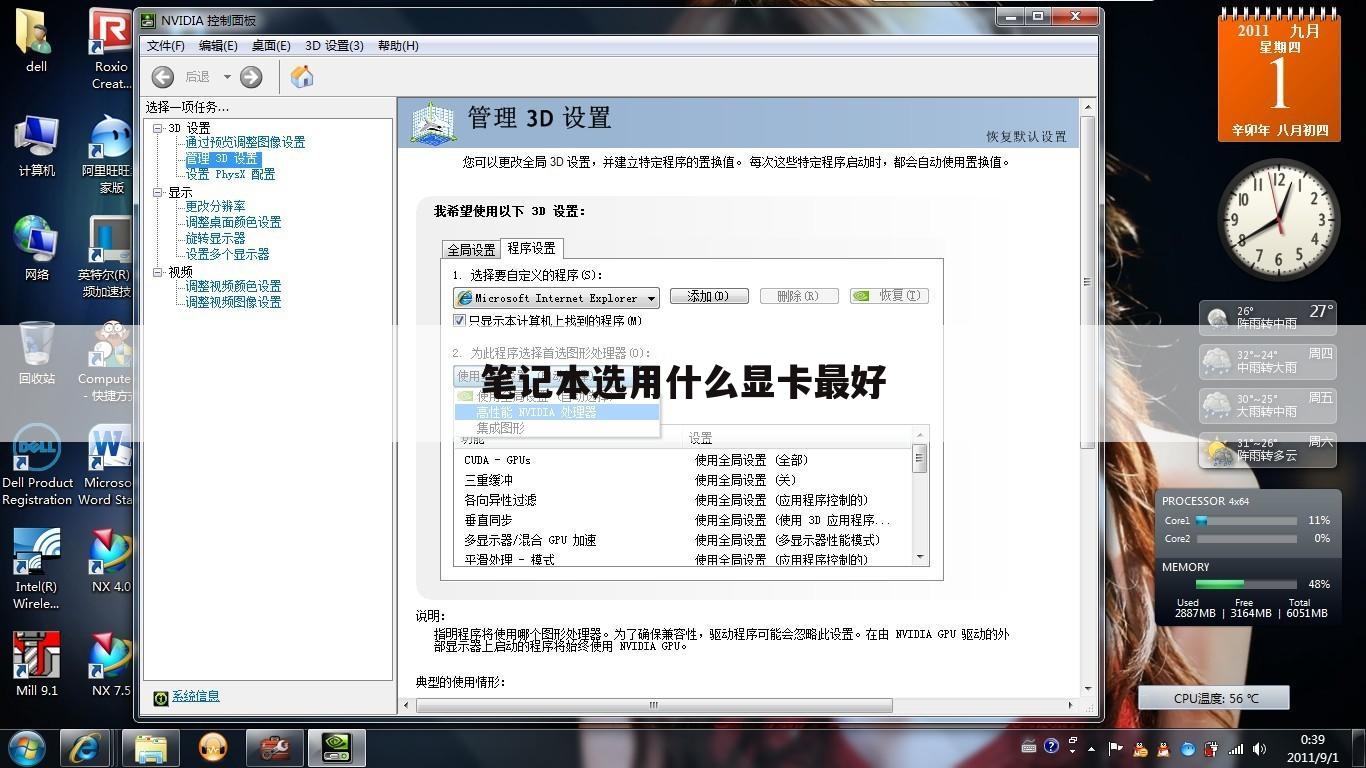Select the Roxio Creator desktop shortcut
1366x768 pixels.
[x=111, y=48]
